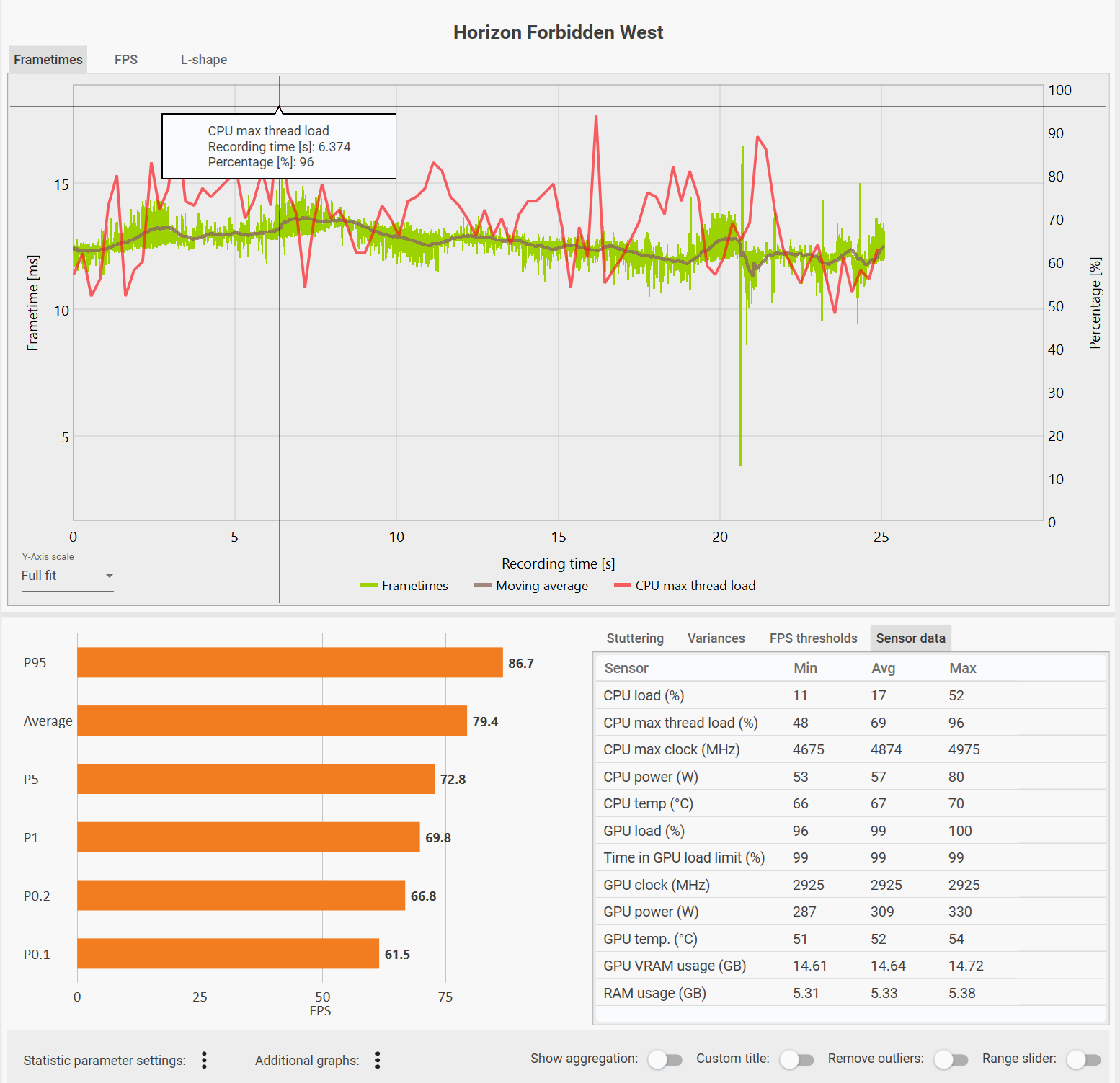
Task: Click the 4975 max clock value
Action: [x=964, y=749]
